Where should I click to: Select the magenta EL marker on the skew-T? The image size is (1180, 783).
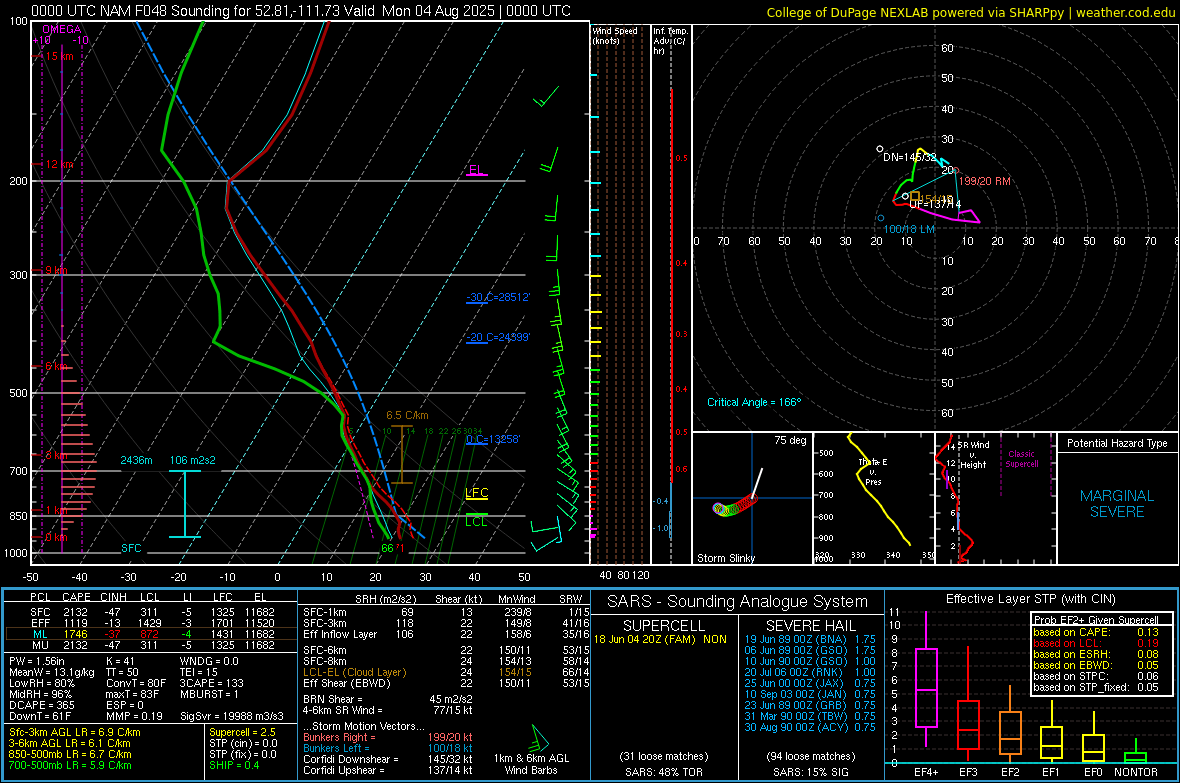[x=476, y=170]
